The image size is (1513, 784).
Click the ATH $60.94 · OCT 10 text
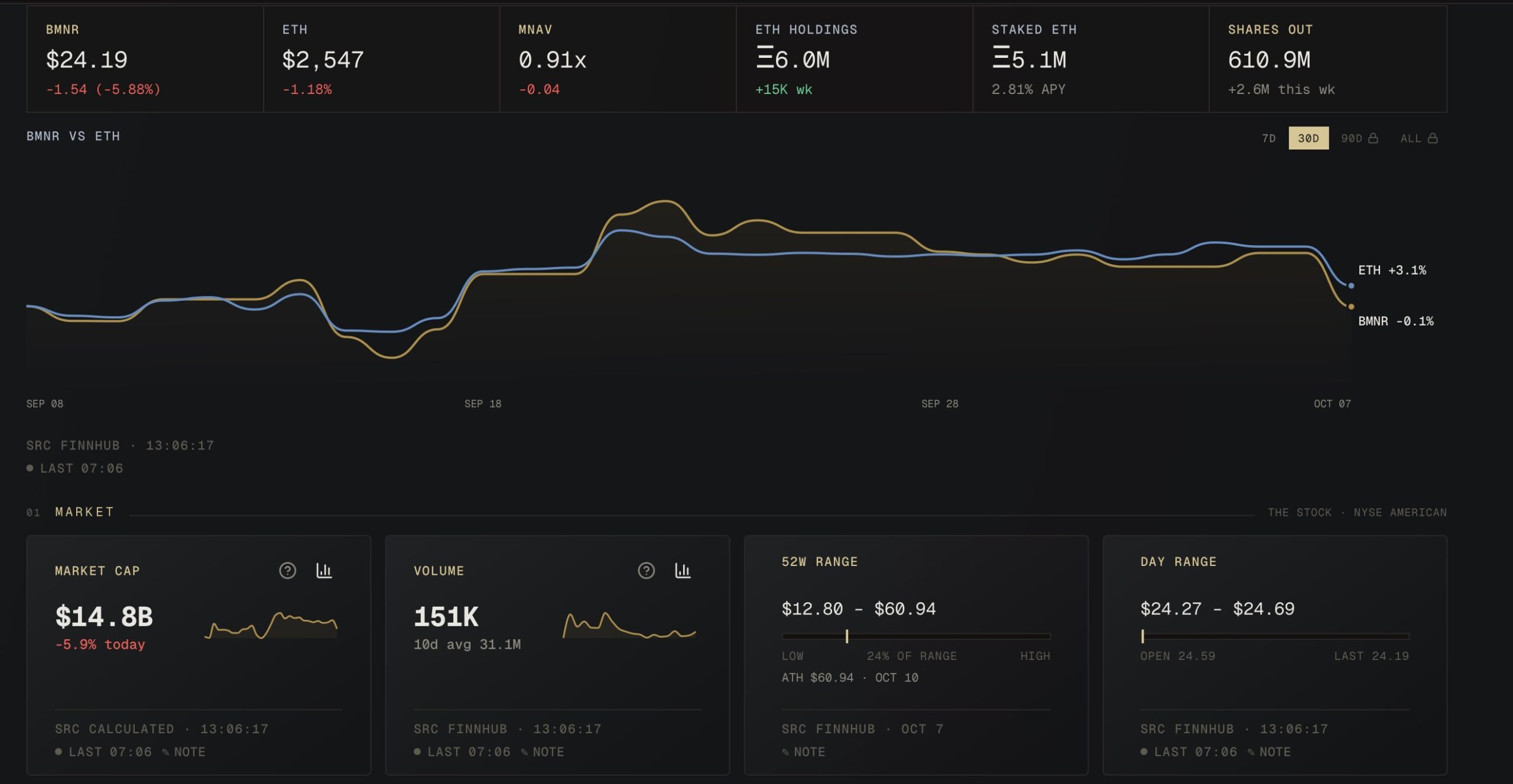tap(850, 678)
